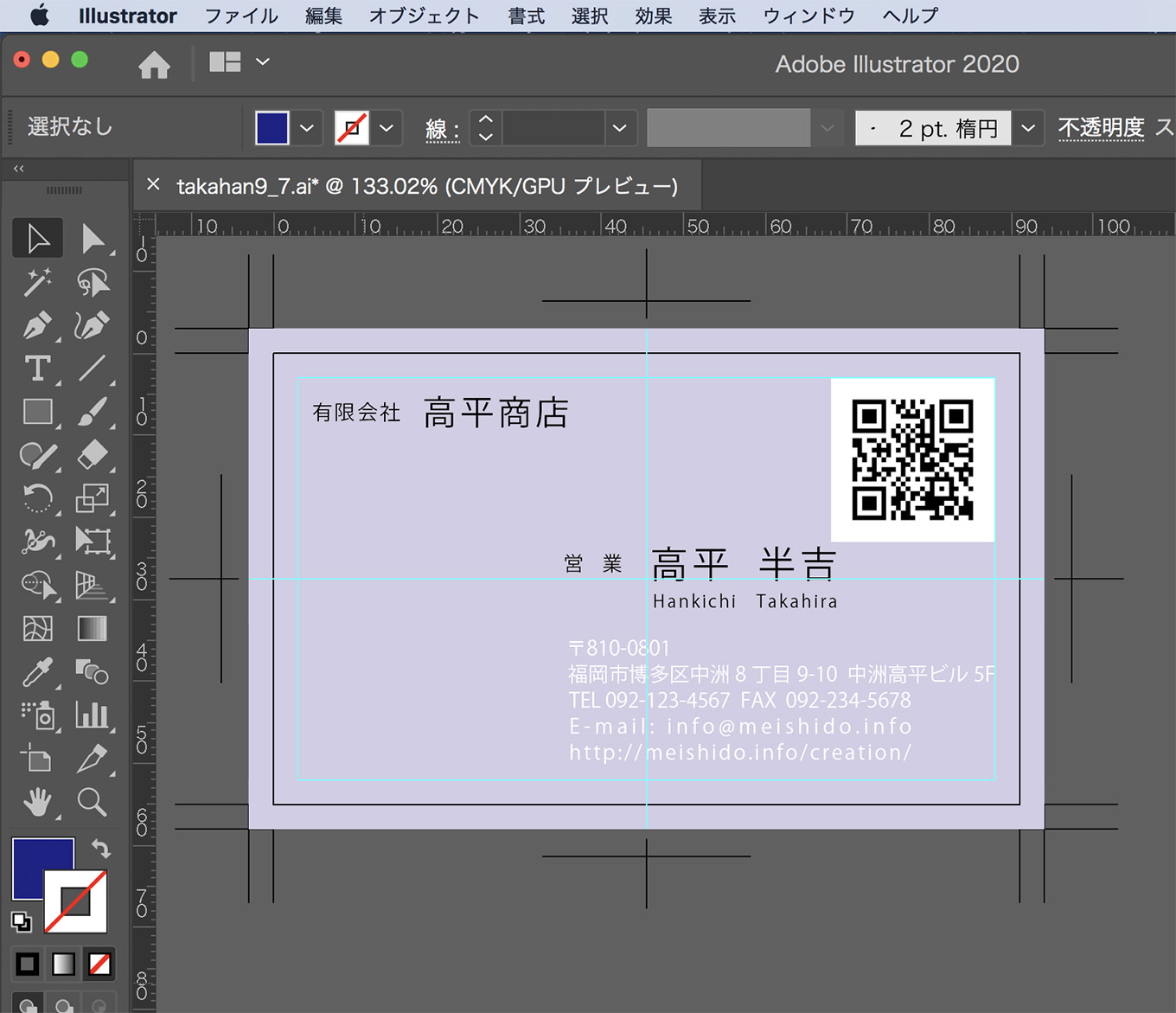Open the Apple menu
1176x1013 pixels.
click(x=39, y=16)
